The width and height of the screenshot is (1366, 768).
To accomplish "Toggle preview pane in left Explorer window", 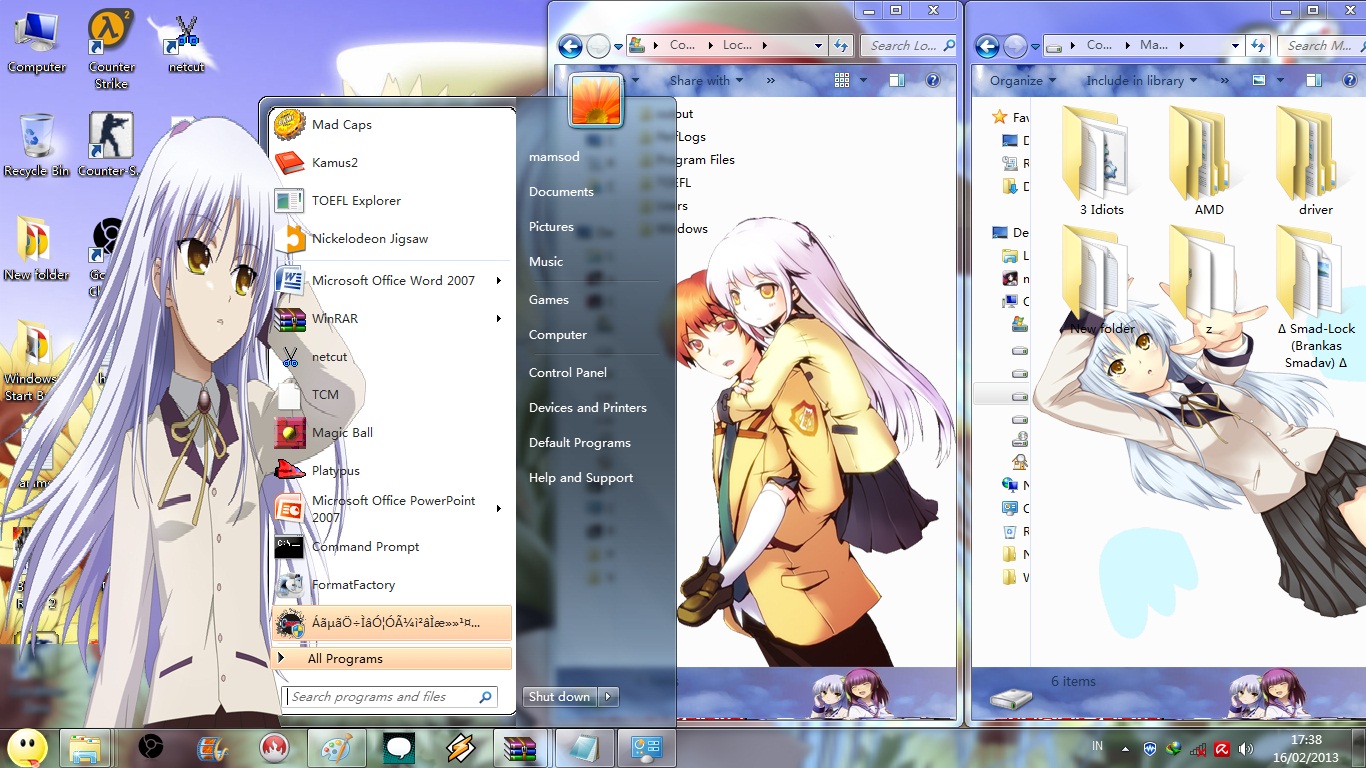I will coord(896,80).
